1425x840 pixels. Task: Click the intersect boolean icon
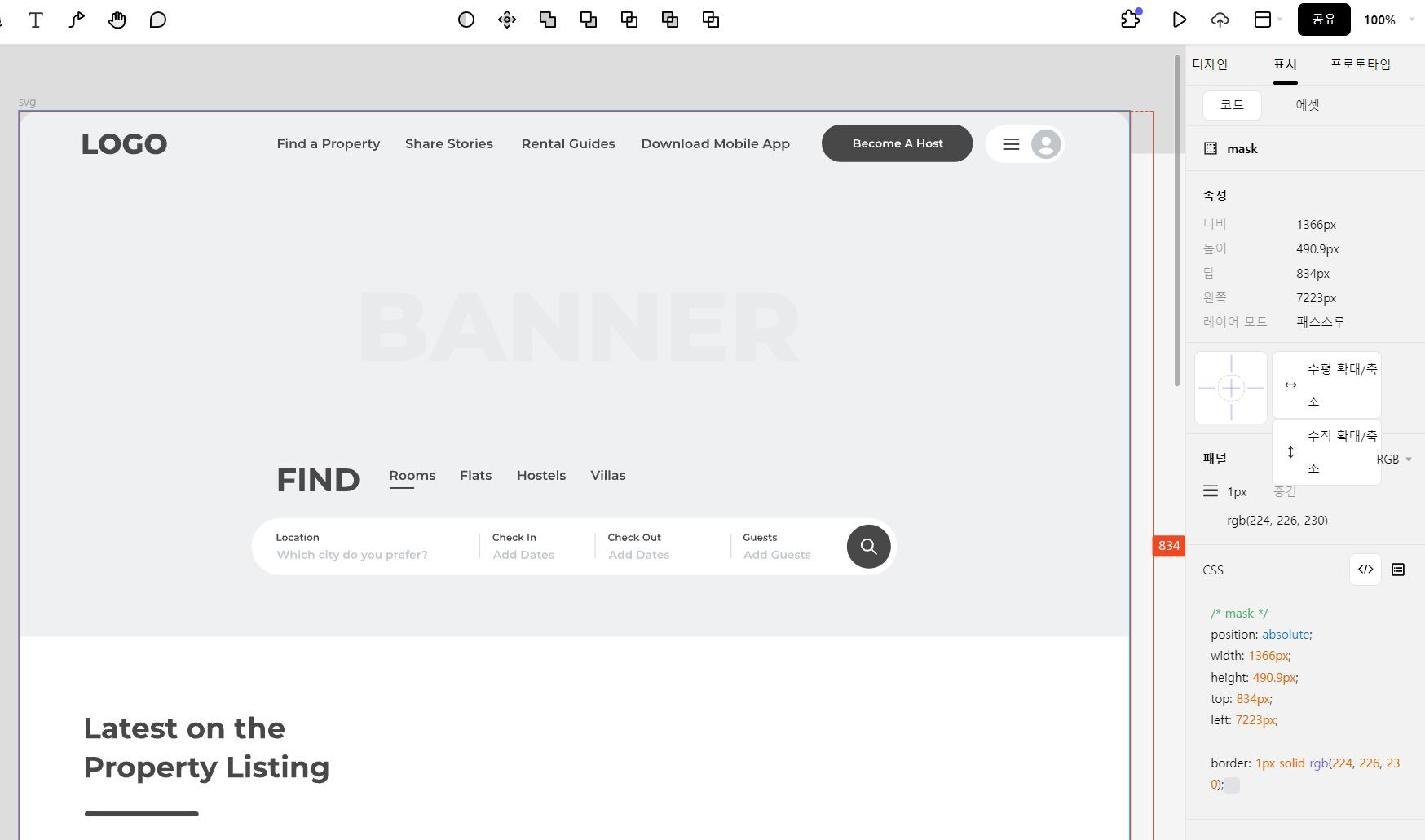[629, 20]
